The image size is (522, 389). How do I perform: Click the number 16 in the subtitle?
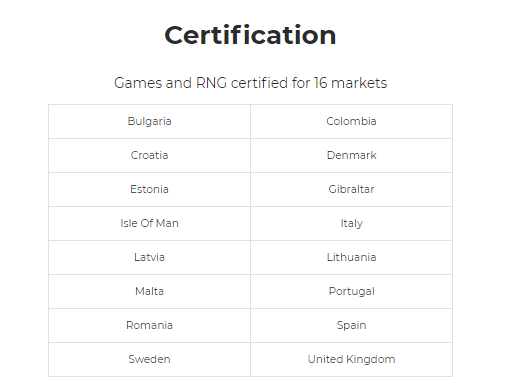point(320,83)
